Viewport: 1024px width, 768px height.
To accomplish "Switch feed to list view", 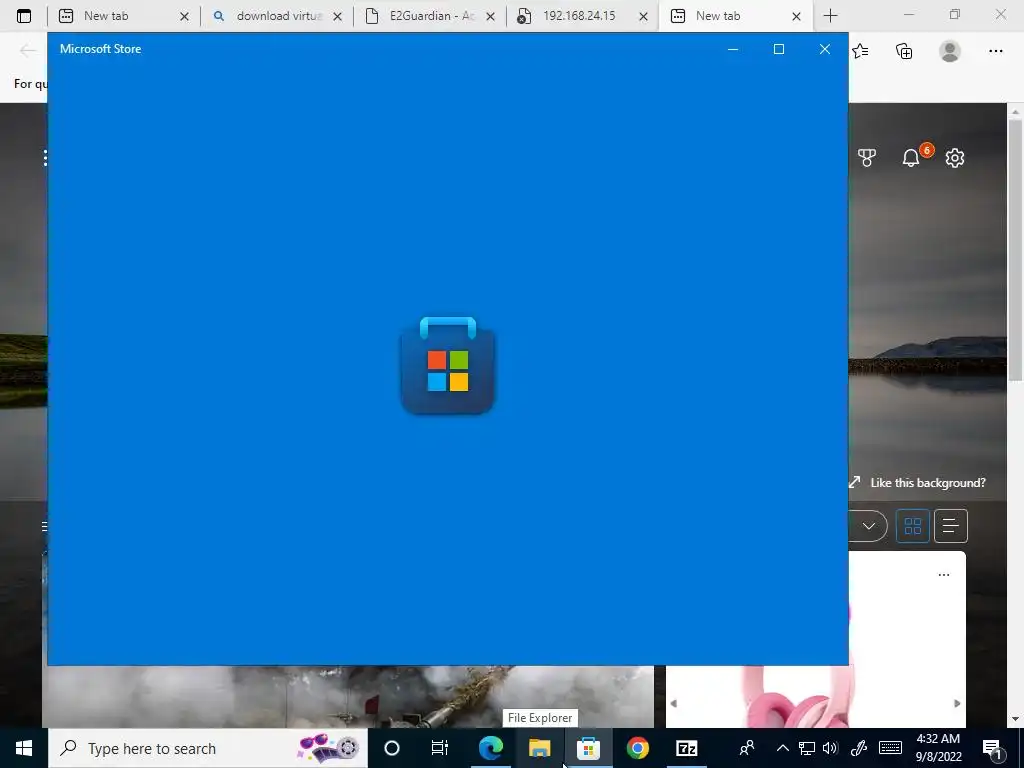I will pos(951,526).
